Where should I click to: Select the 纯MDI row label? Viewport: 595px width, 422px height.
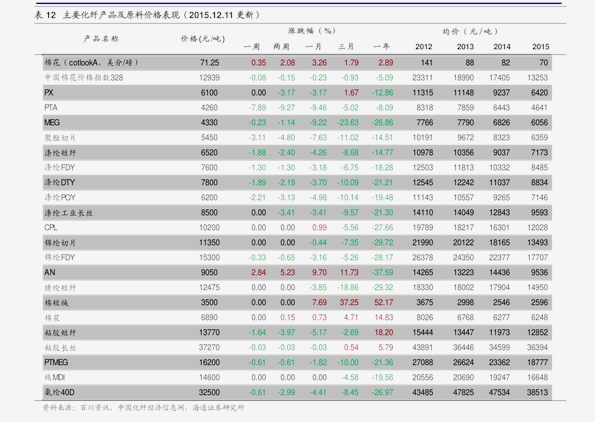click(x=55, y=377)
